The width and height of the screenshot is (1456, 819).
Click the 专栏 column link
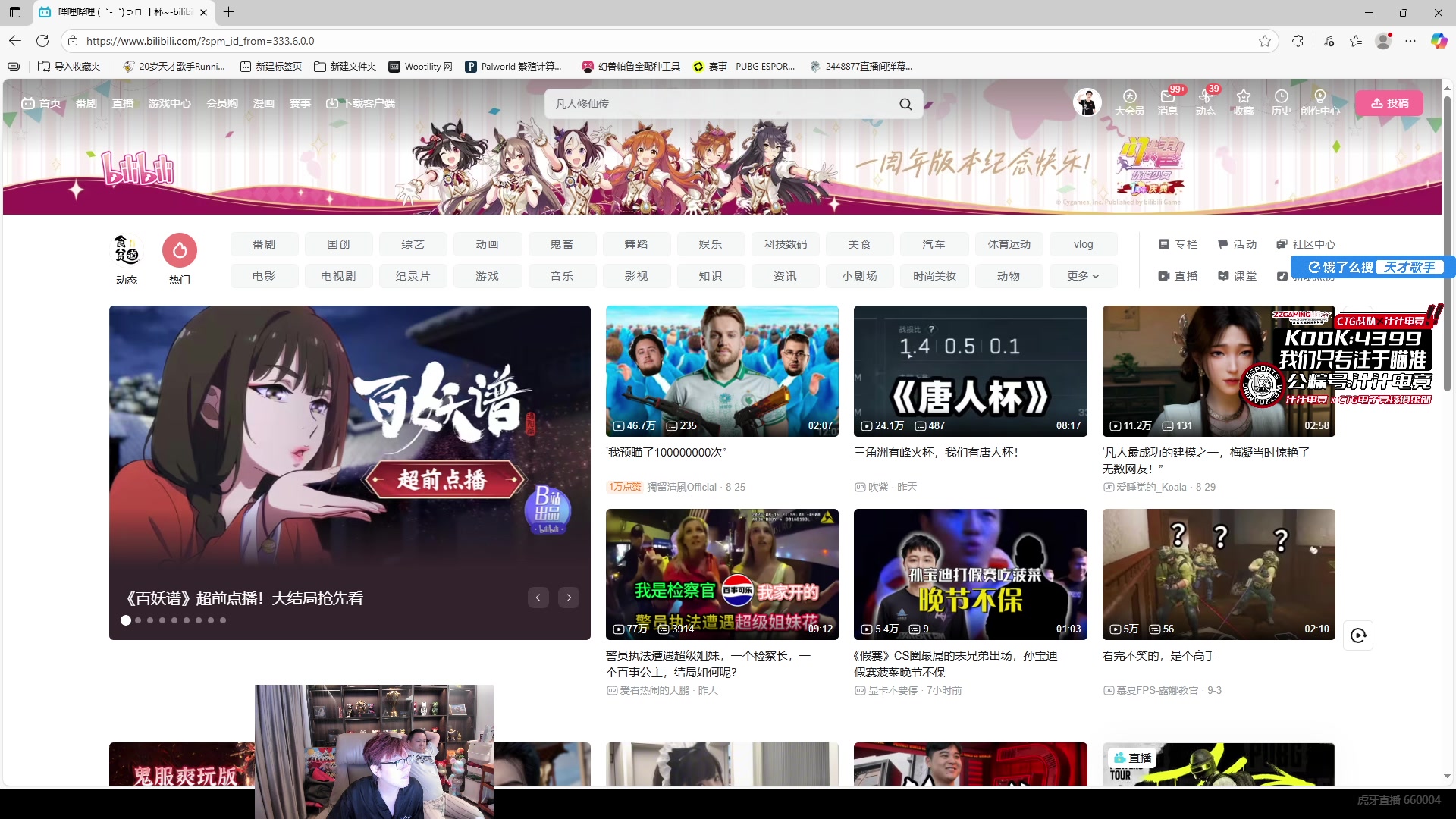pos(1178,244)
